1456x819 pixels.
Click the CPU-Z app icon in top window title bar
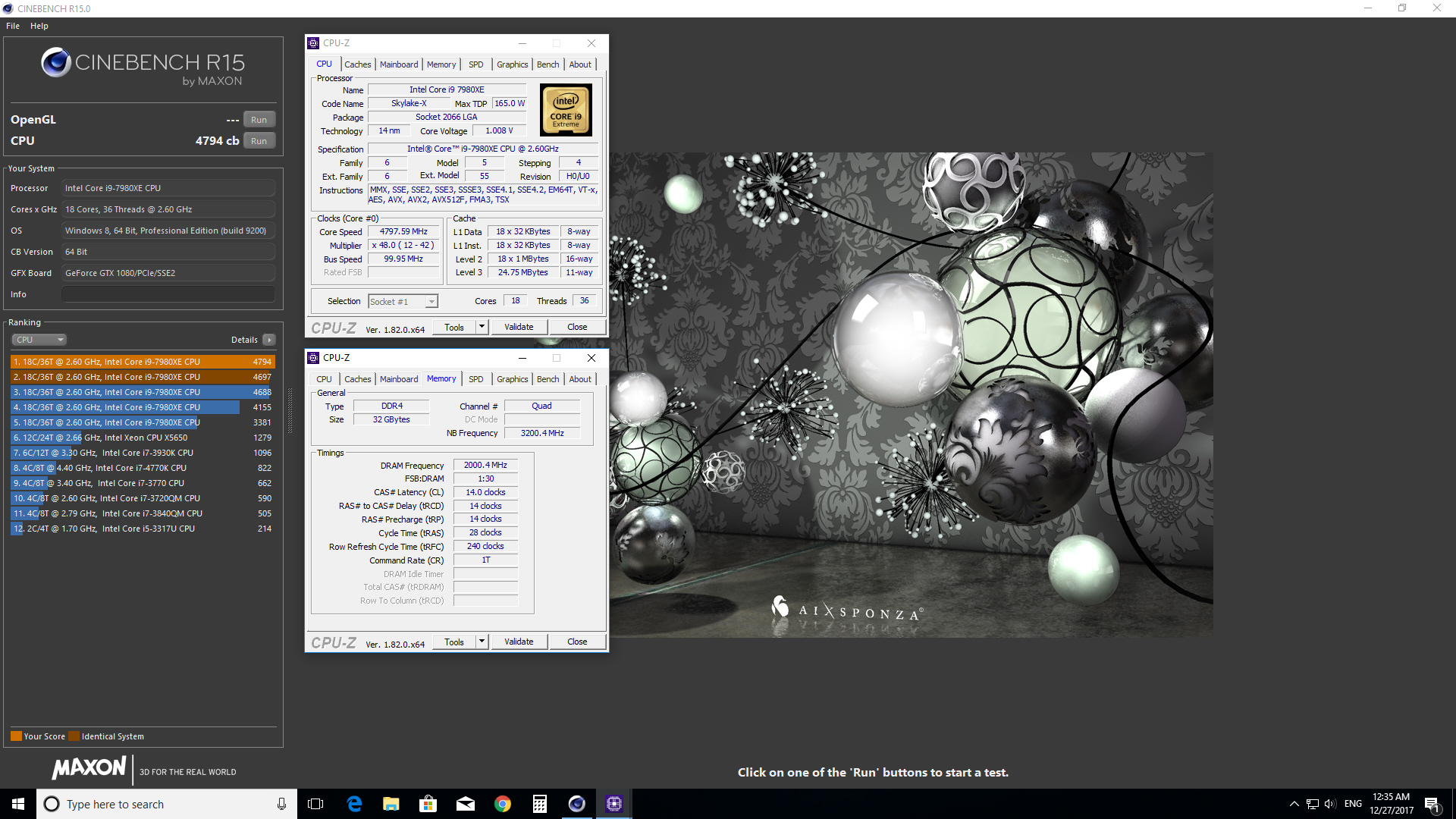pos(313,43)
